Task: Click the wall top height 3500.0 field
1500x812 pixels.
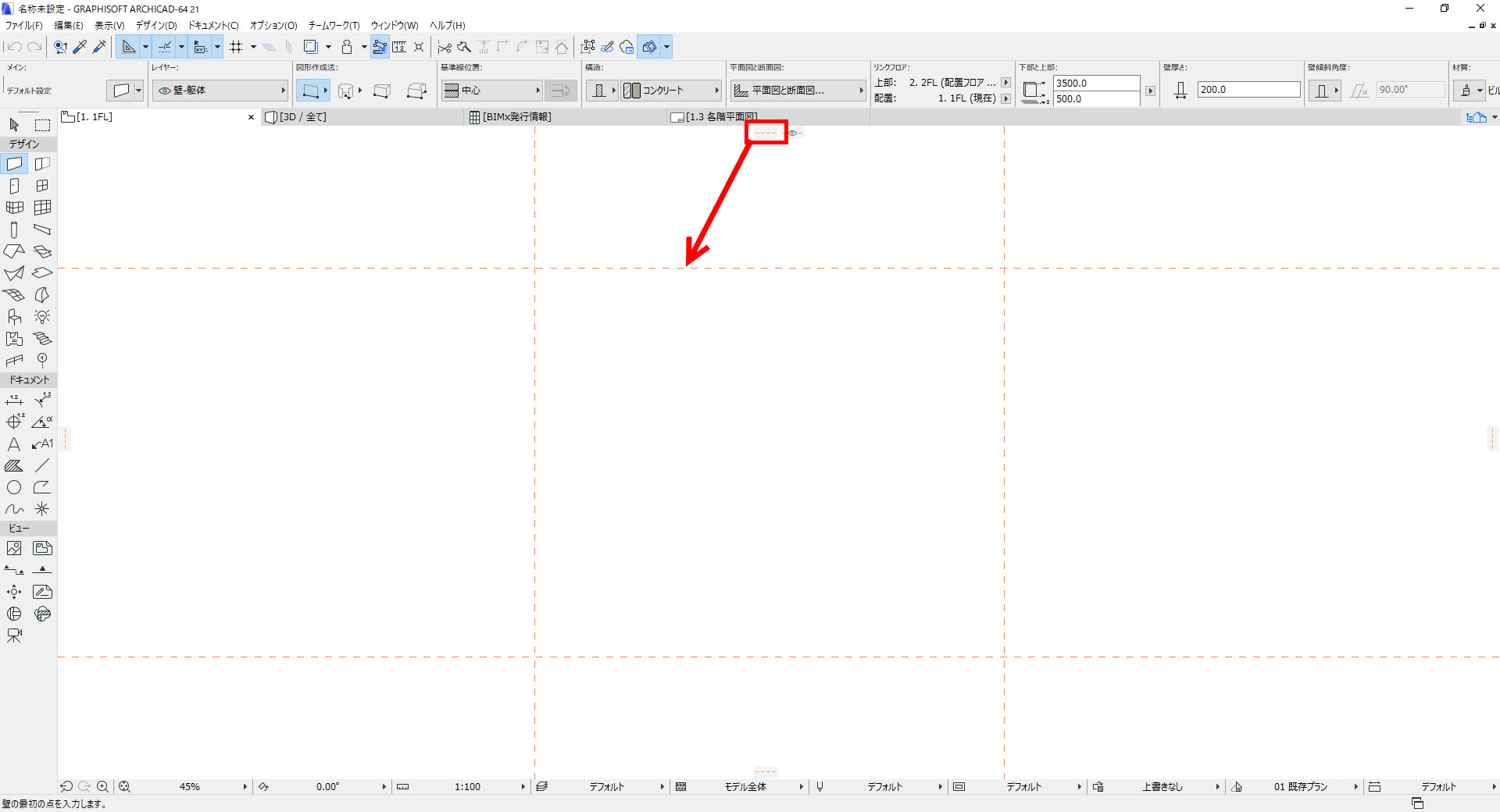Action: [x=1096, y=83]
